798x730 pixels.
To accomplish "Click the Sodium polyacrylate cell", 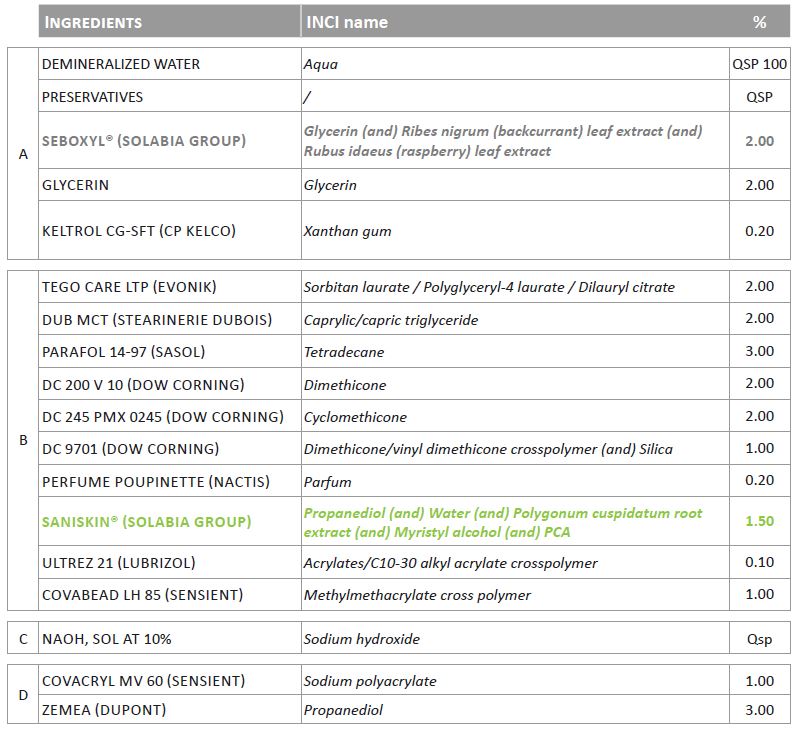I will 515,680.
